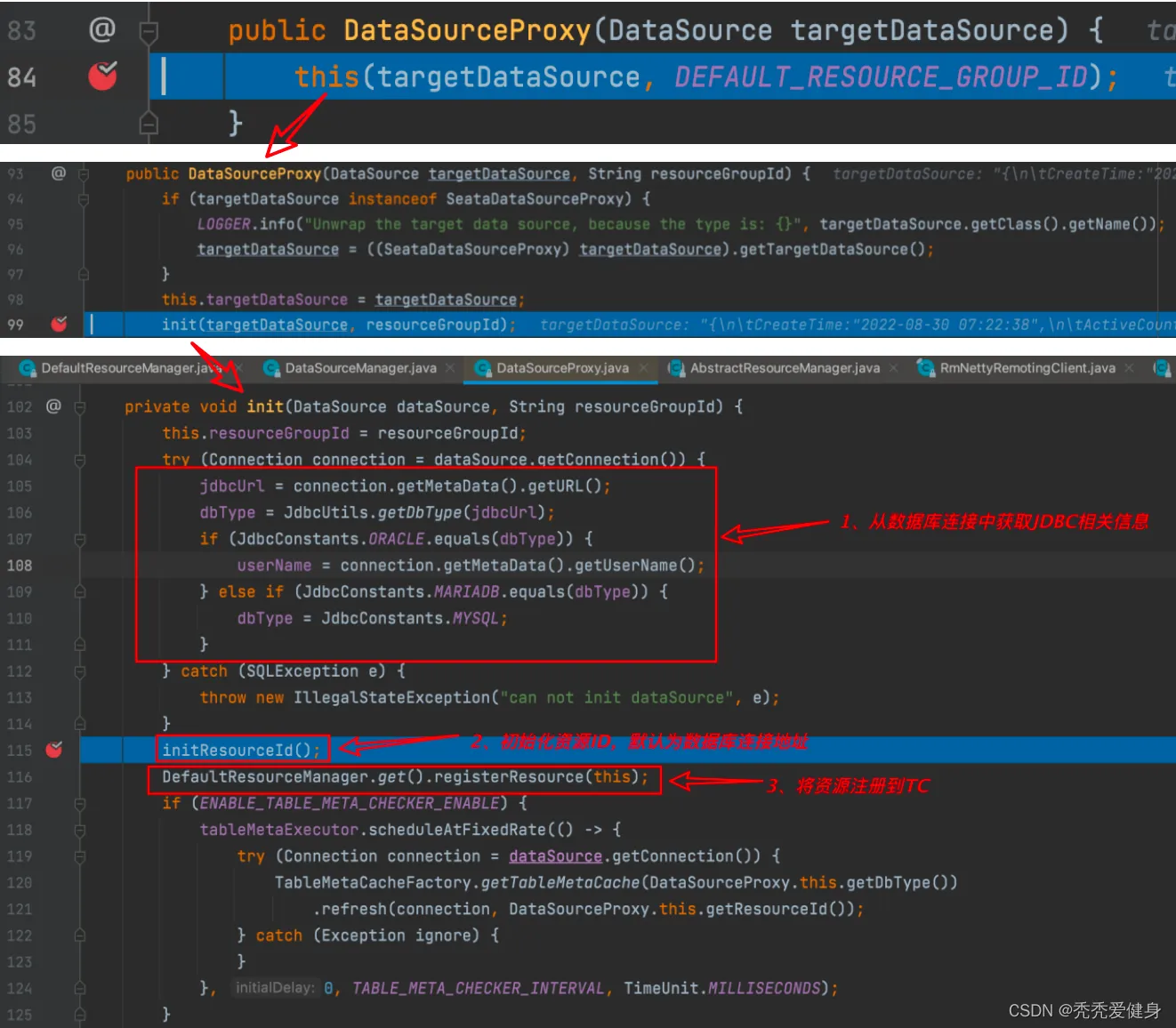Collapse the constructor fold marker on line 83

(x=149, y=31)
